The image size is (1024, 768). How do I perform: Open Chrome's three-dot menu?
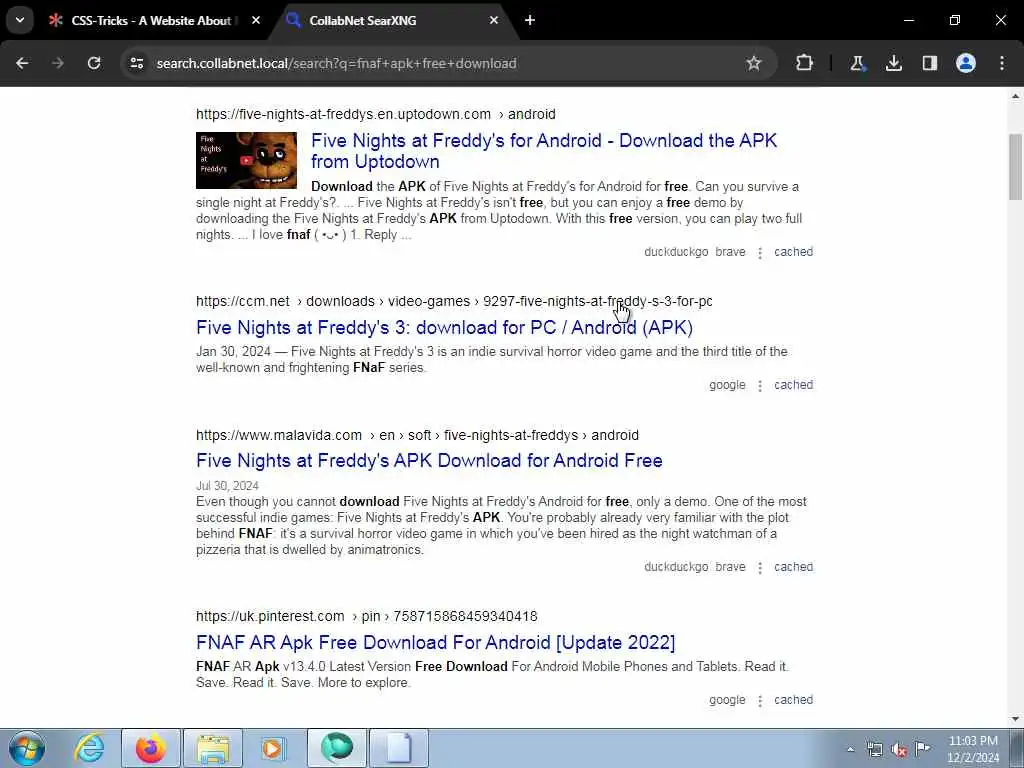coord(1002,63)
